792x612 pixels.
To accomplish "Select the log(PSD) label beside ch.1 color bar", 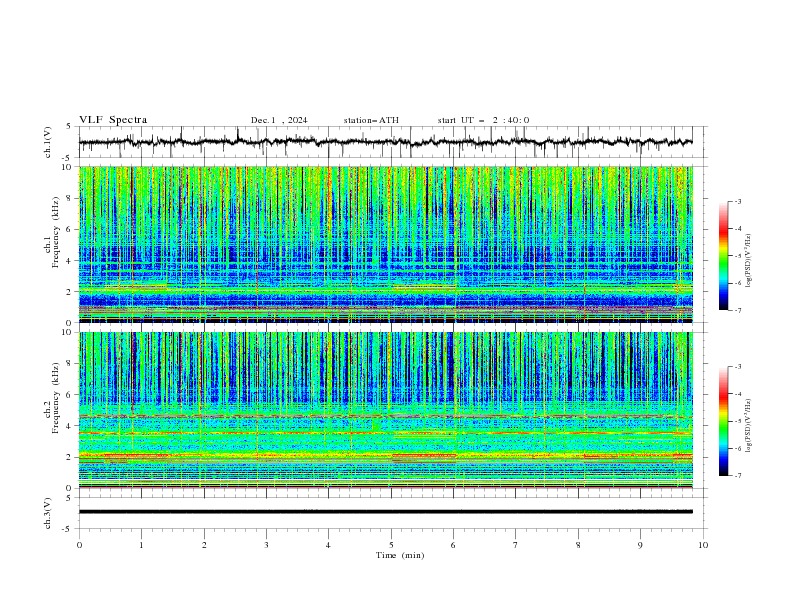I will click(x=748, y=261).
